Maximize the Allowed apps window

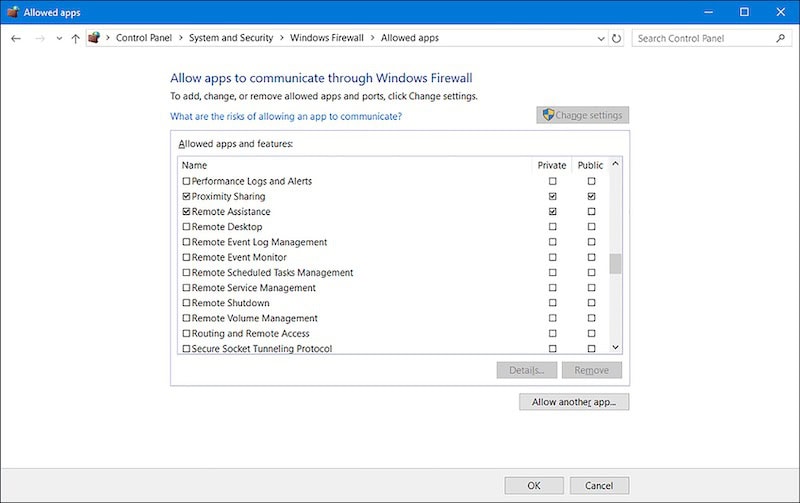(x=744, y=12)
